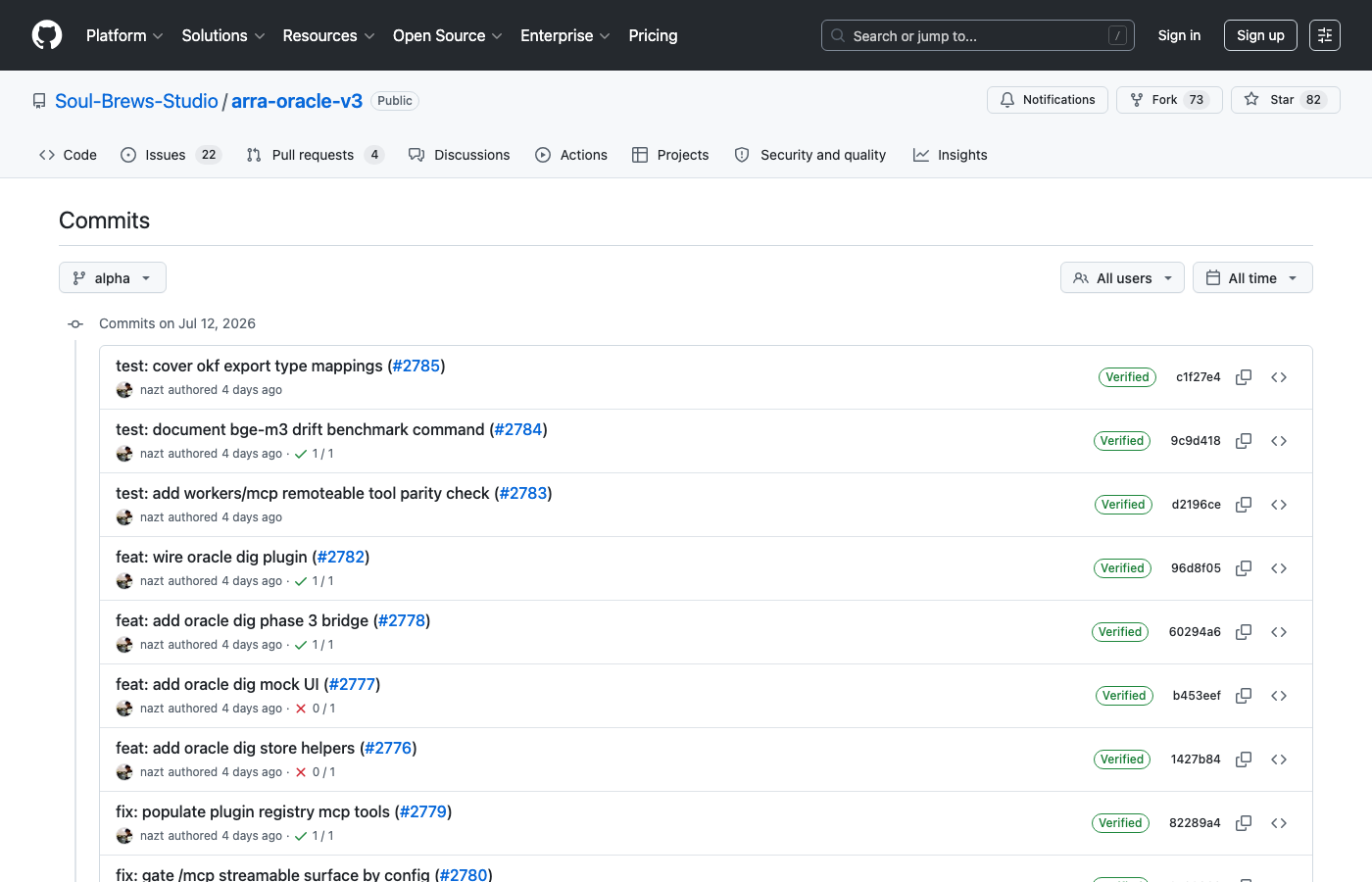
Task: Star the repository
Action: point(1286,100)
